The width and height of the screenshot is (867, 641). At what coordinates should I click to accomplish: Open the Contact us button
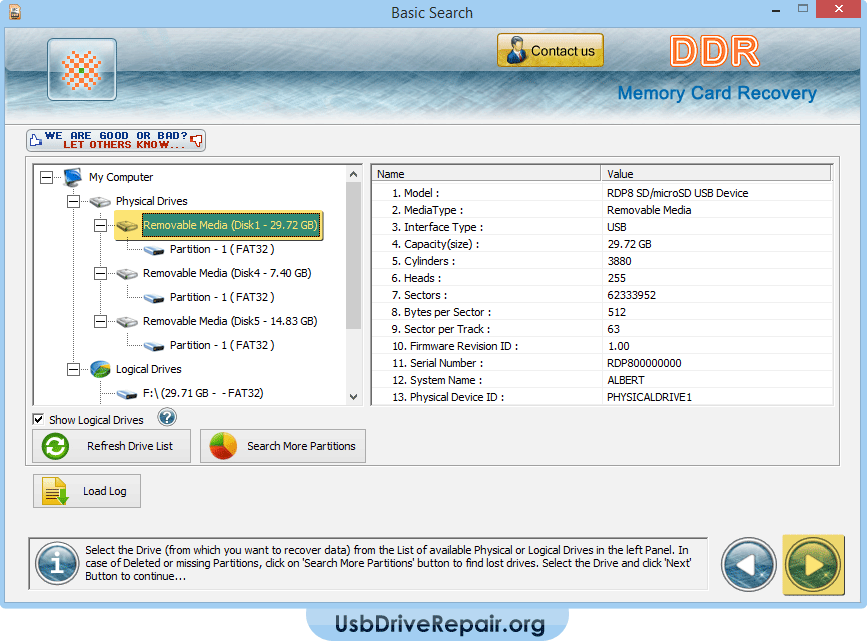pyautogui.click(x=550, y=50)
